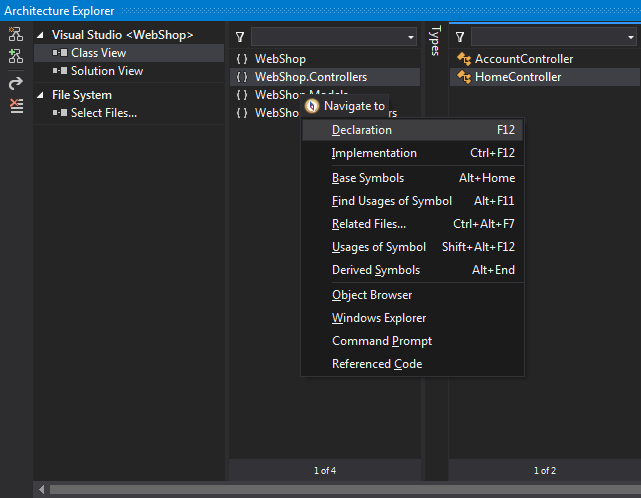The height and width of the screenshot is (498, 641).
Task: Open Windows Explorer from the menu
Action: [412, 318]
